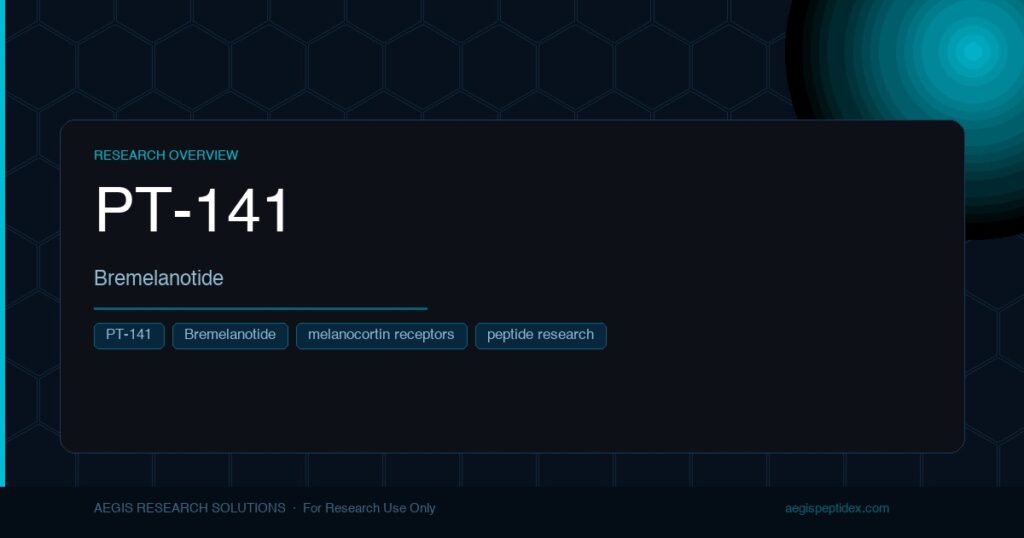Click the For Research Use Only notice
Viewport: 1024px width, 538px height.
(369, 508)
